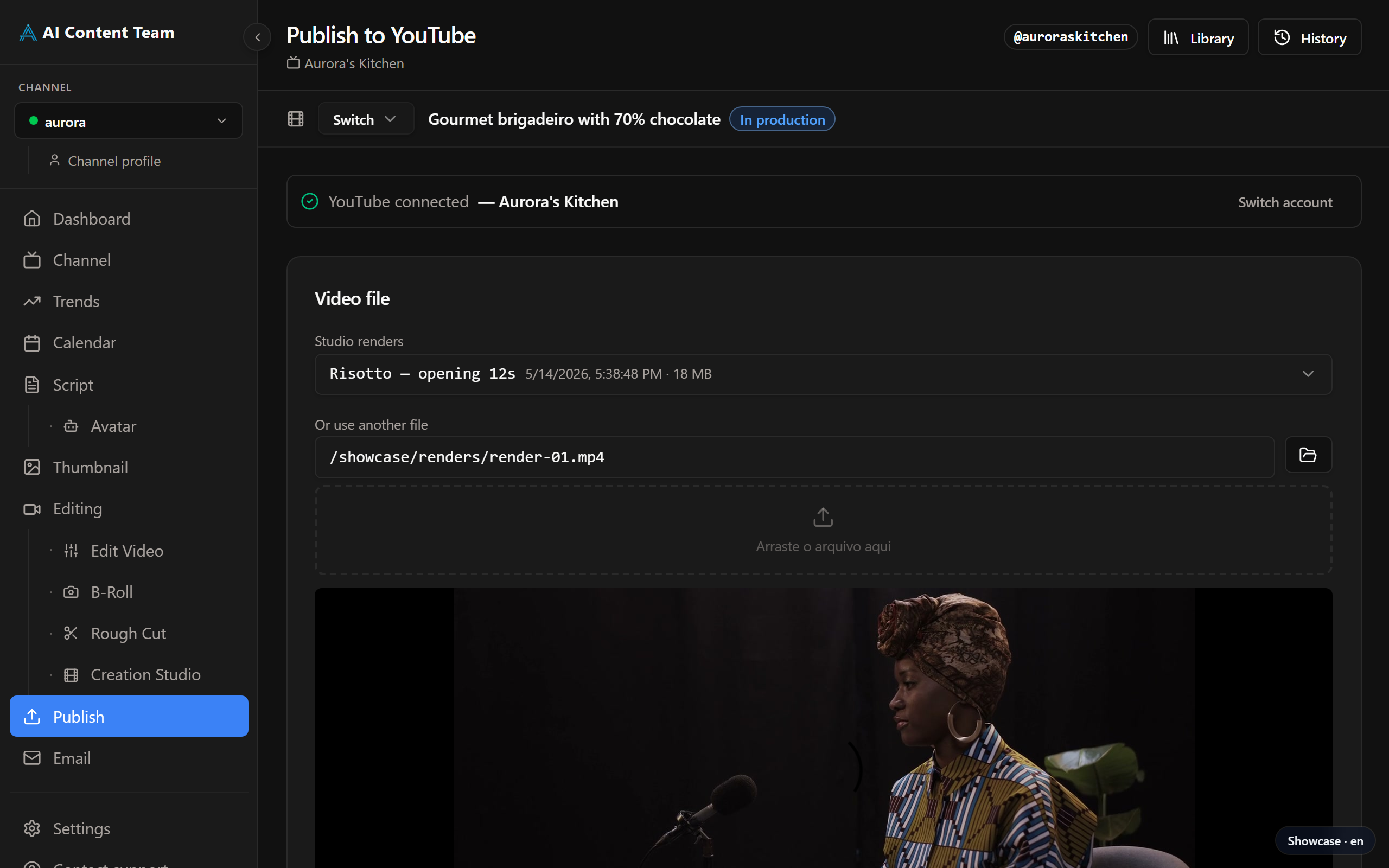Screen dimensions: 1389x868
Task: Click the Dashboard home icon
Action: (x=32, y=219)
